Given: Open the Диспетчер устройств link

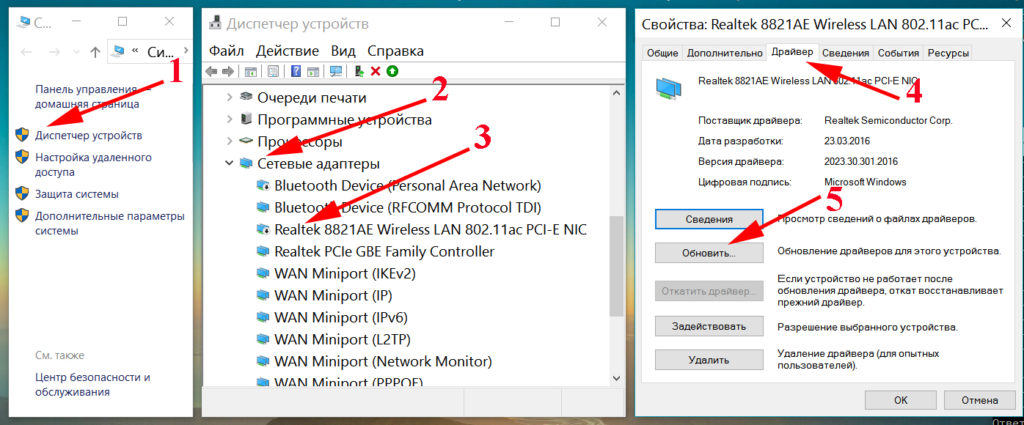Looking at the screenshot, I should [x=88, y=135].
